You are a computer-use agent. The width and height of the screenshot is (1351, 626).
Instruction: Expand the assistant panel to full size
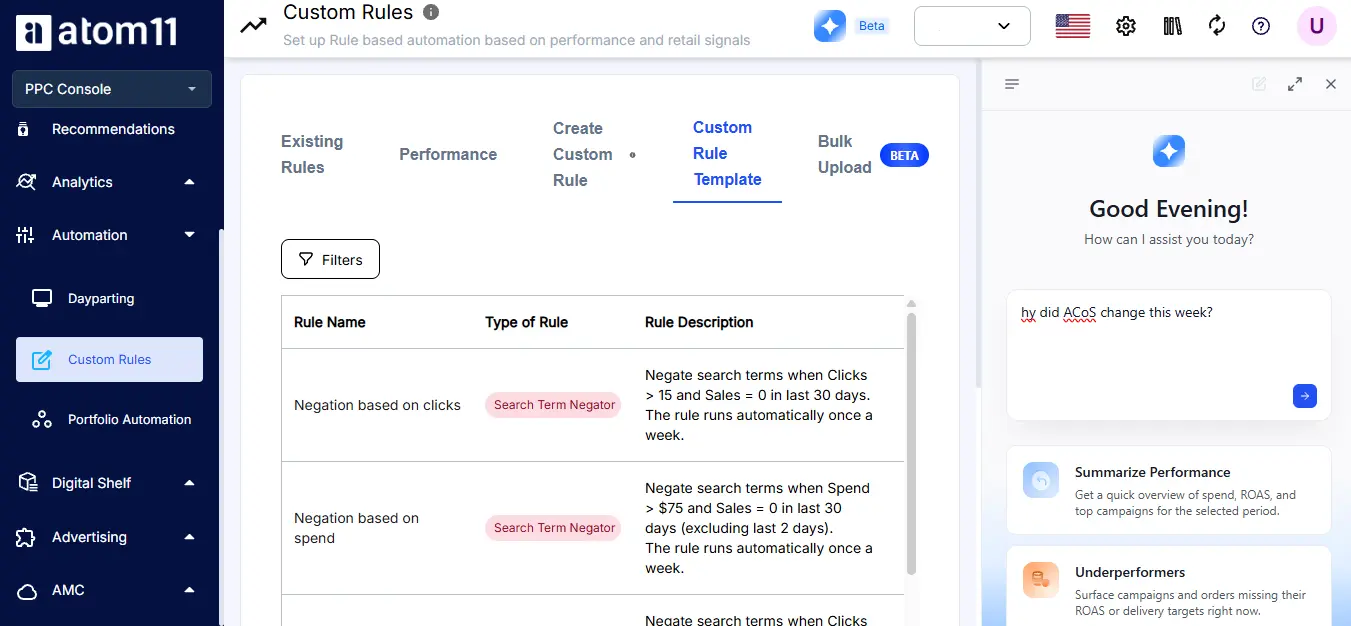coord(1295,84)
